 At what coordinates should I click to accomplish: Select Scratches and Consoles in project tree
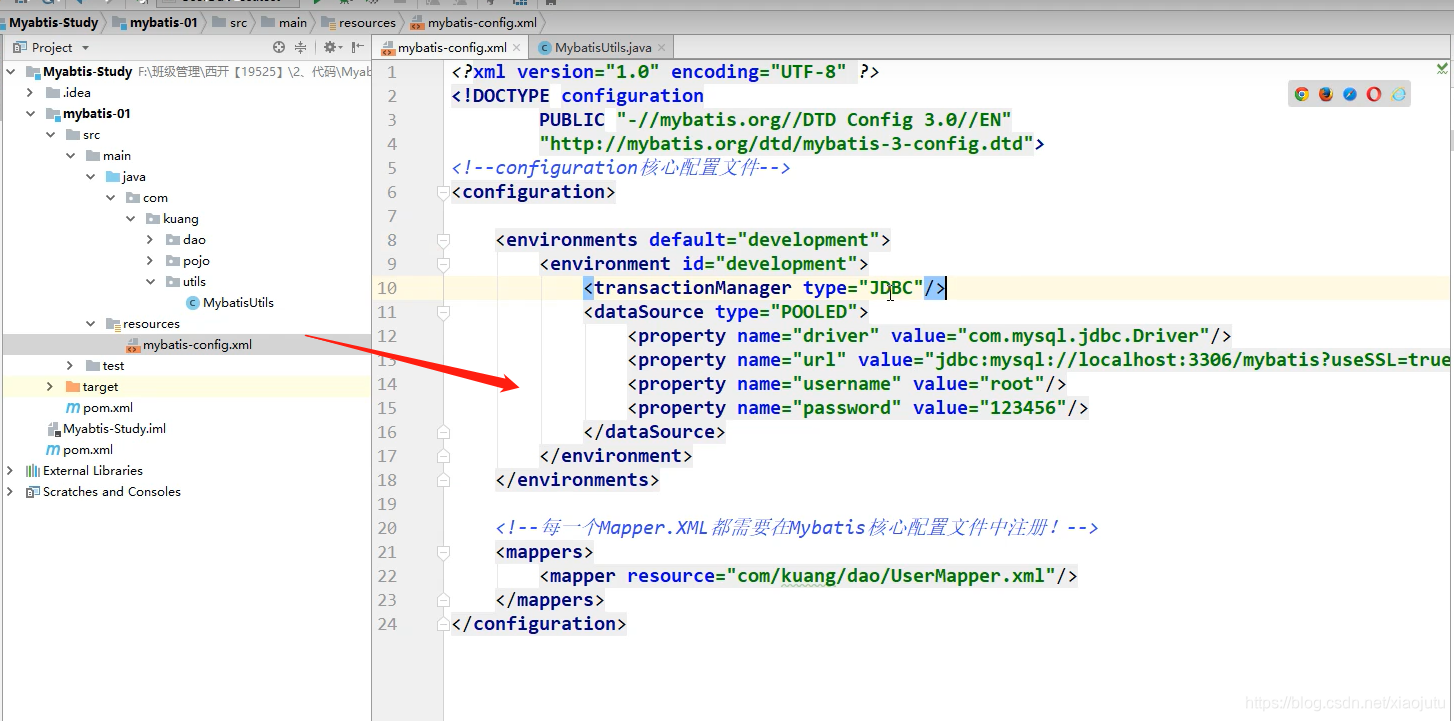pyautogui.click(x=103, y=491)
